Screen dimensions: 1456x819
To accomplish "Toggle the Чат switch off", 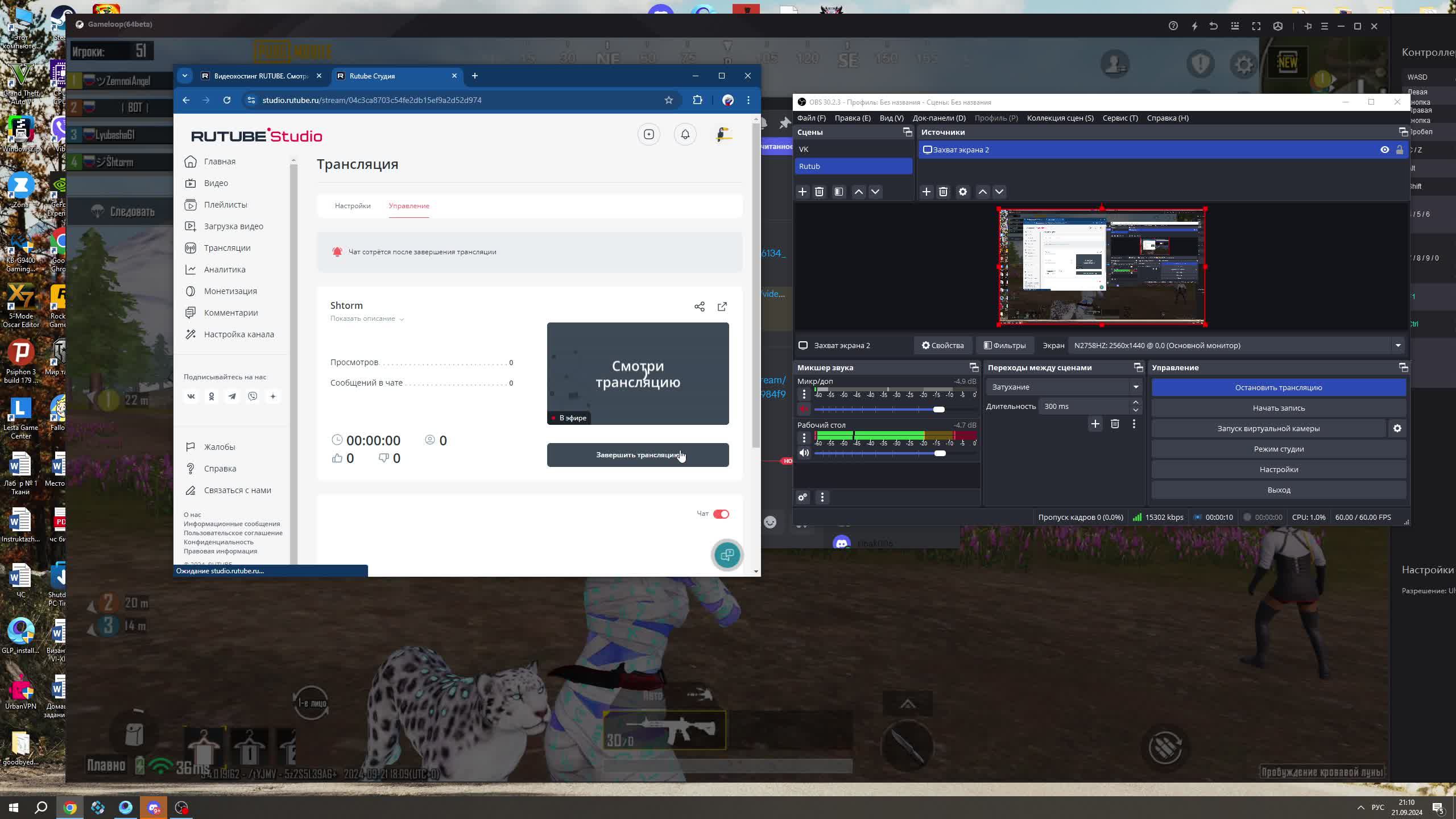I will point(721,514).
